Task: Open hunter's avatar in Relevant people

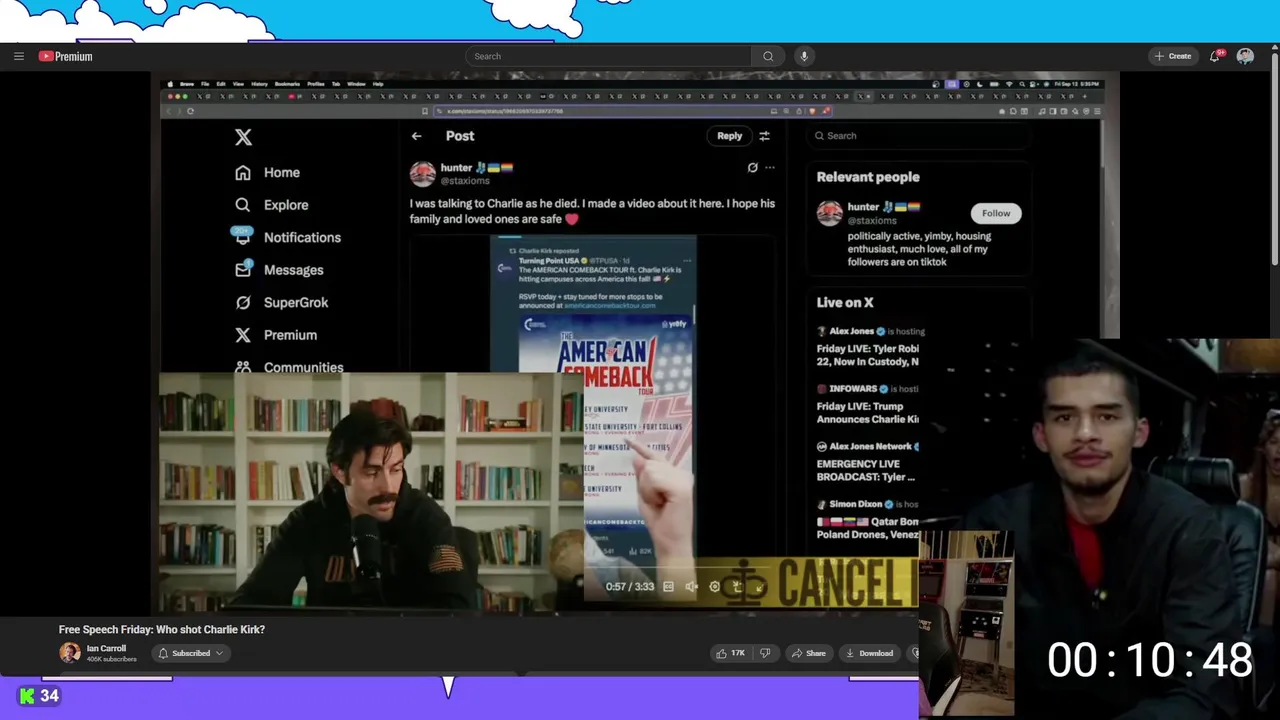Action: point(829,213)
